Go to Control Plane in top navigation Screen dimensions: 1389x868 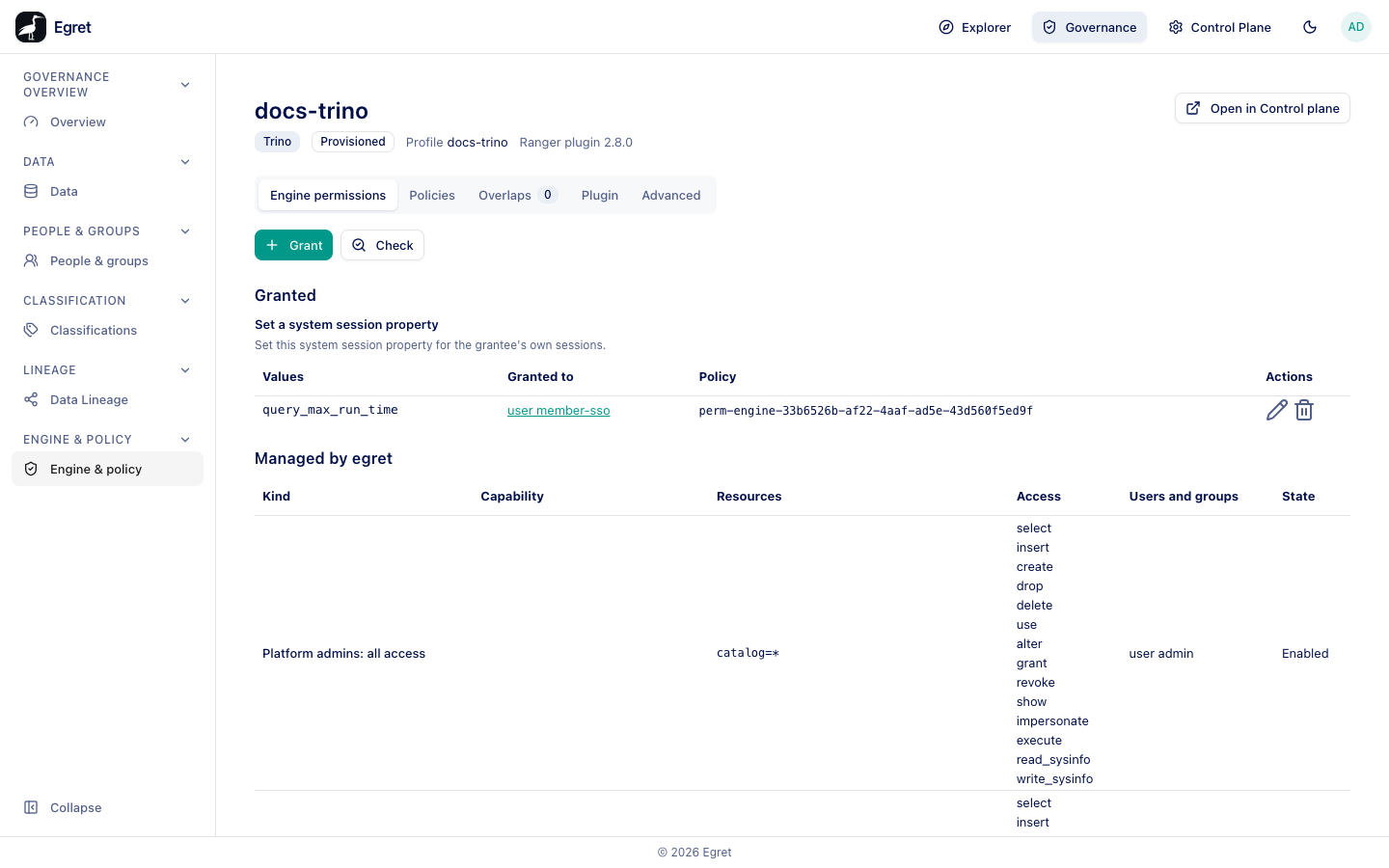pos(1219,27)
